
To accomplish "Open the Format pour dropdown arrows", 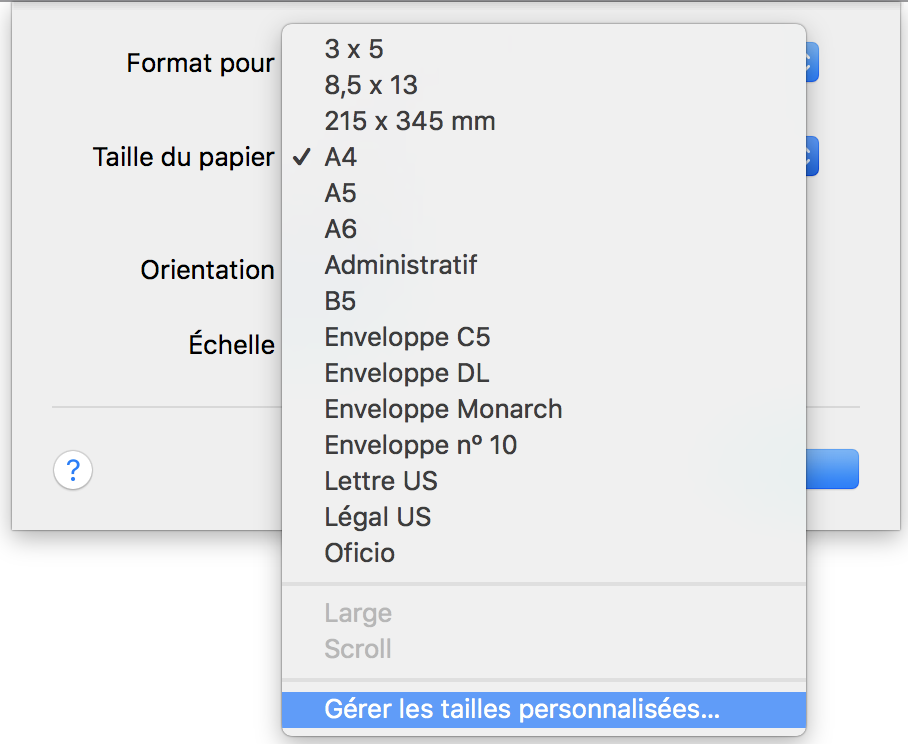I will pos(812,62).
